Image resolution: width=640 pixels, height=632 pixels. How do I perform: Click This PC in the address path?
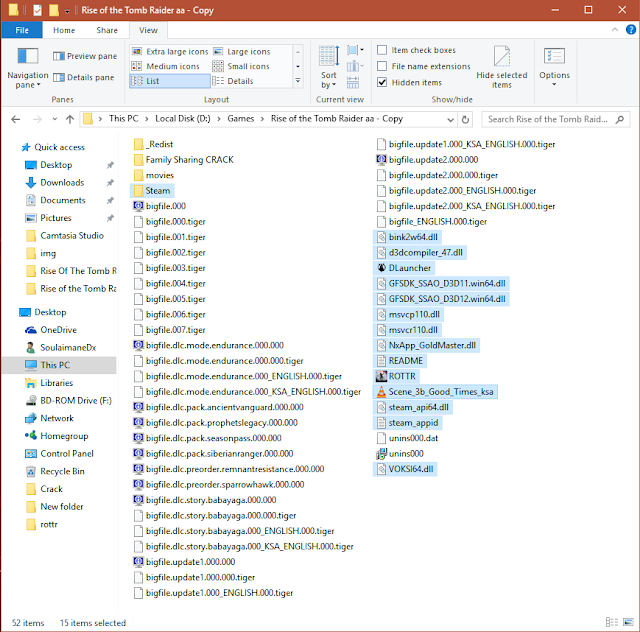click(x=123, y=118)
